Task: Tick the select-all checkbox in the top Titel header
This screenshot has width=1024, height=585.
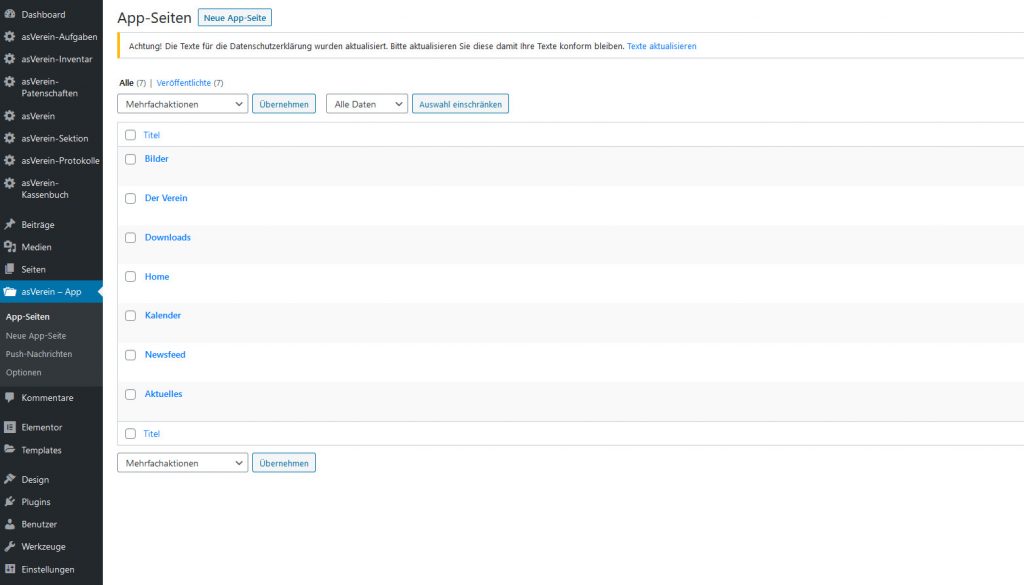Action: point(131,135)
